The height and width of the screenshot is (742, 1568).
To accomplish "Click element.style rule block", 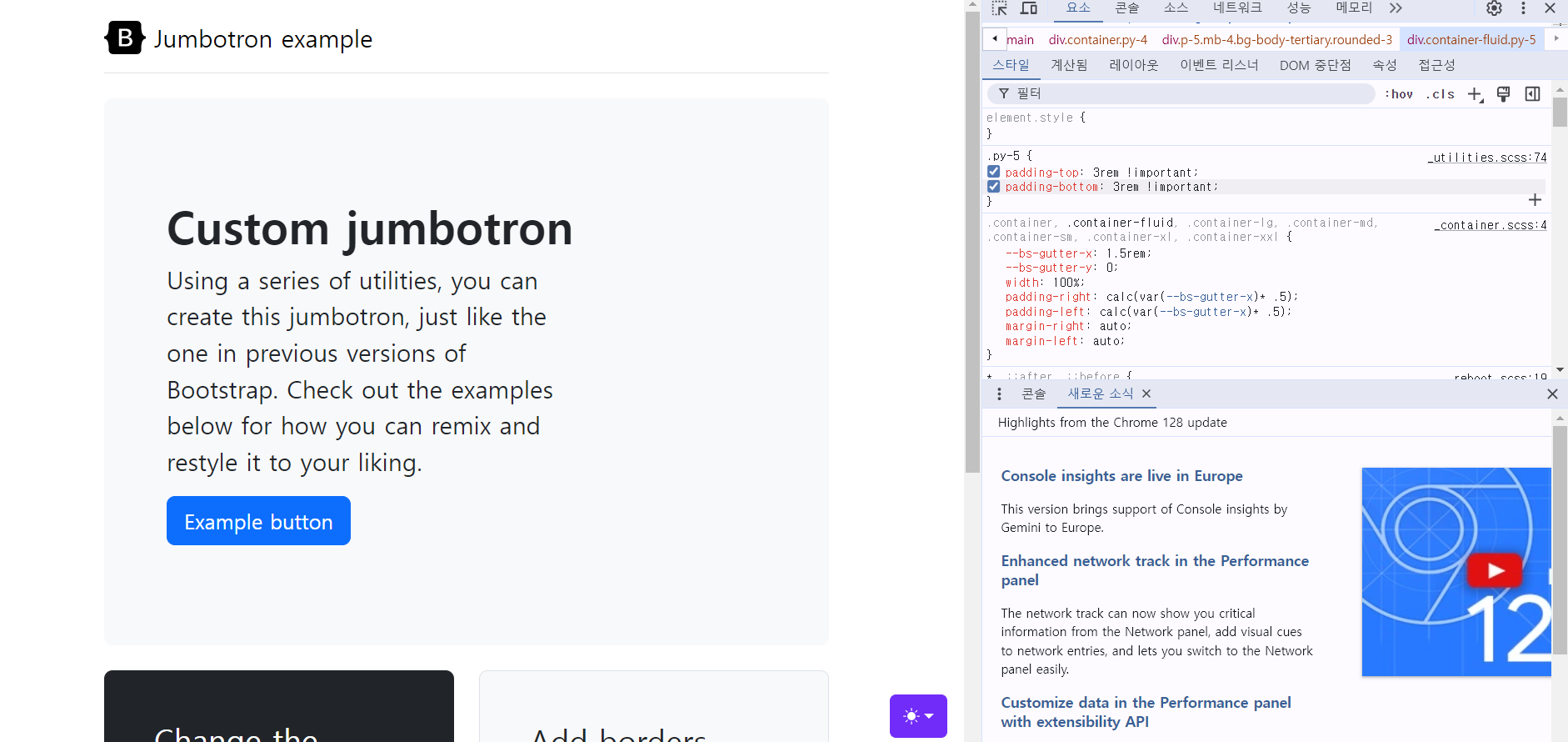I will click(1266, 125).
